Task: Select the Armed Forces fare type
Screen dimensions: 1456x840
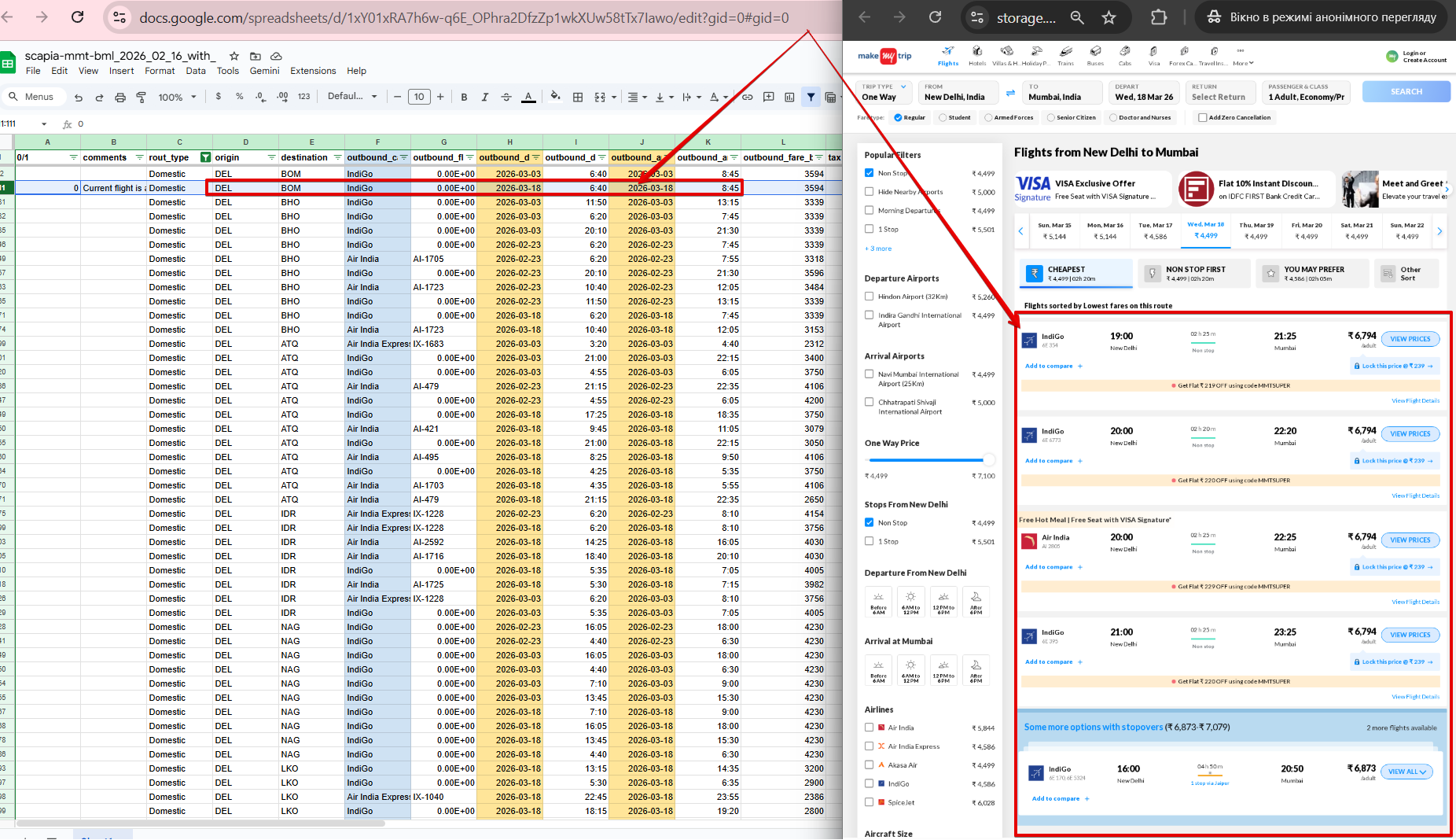Action: pos(1009,118)
